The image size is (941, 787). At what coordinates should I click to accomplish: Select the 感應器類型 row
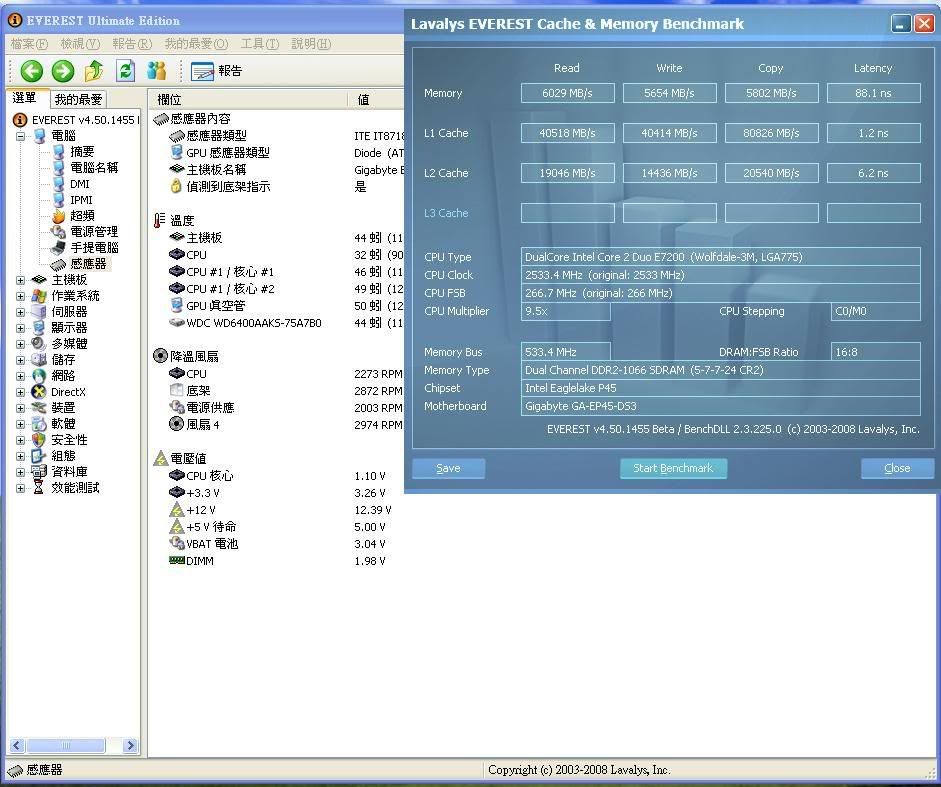pos(216,136)
